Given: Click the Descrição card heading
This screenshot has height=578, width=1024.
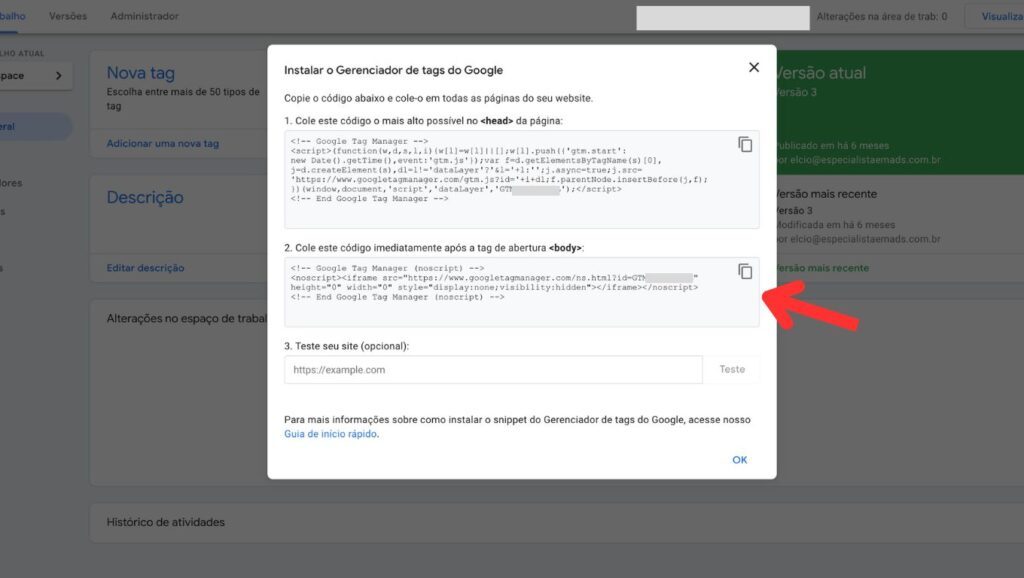Looking at the screenshot, I should click(145, 197).
